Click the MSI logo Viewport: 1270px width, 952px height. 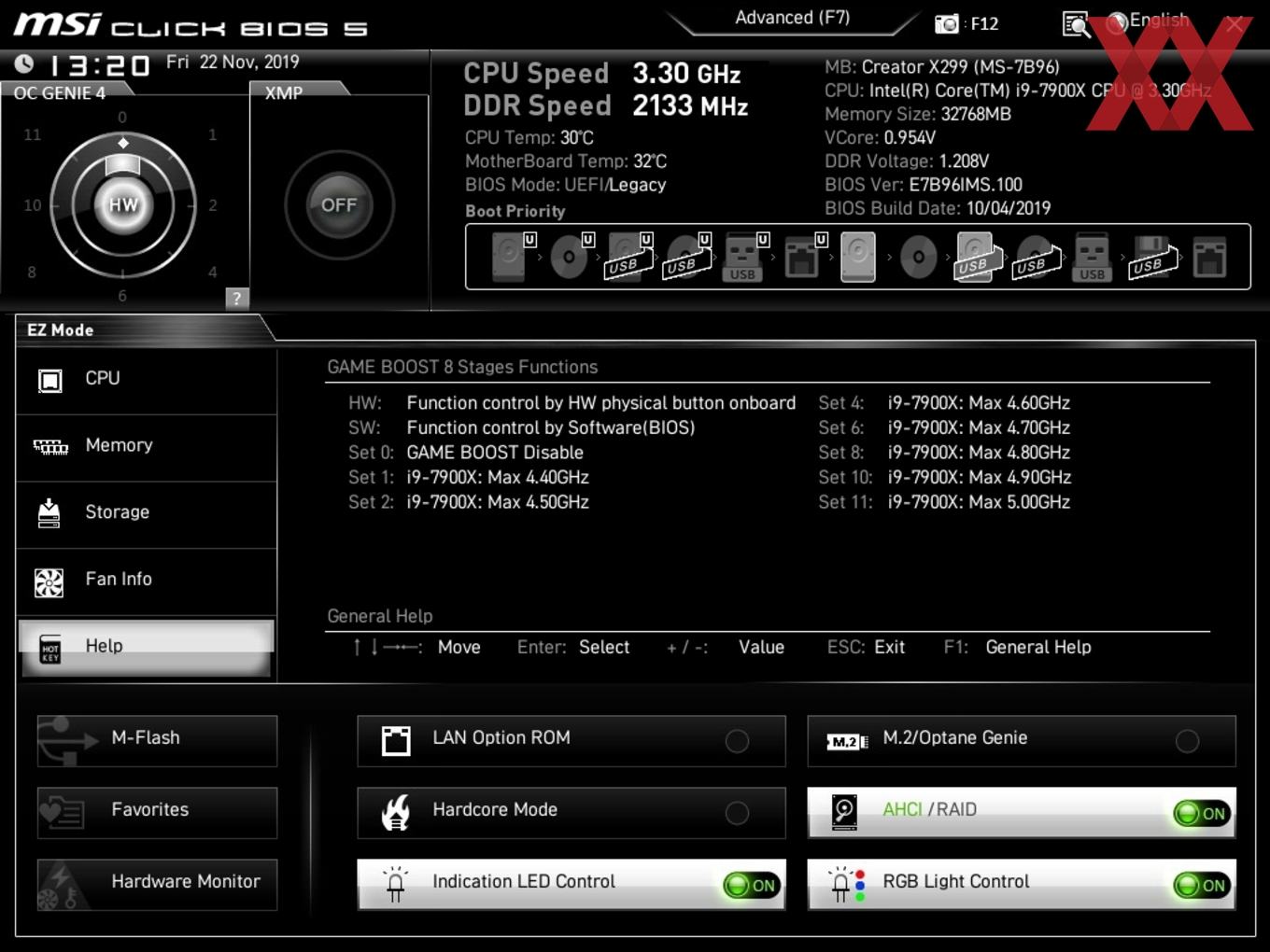56,24
